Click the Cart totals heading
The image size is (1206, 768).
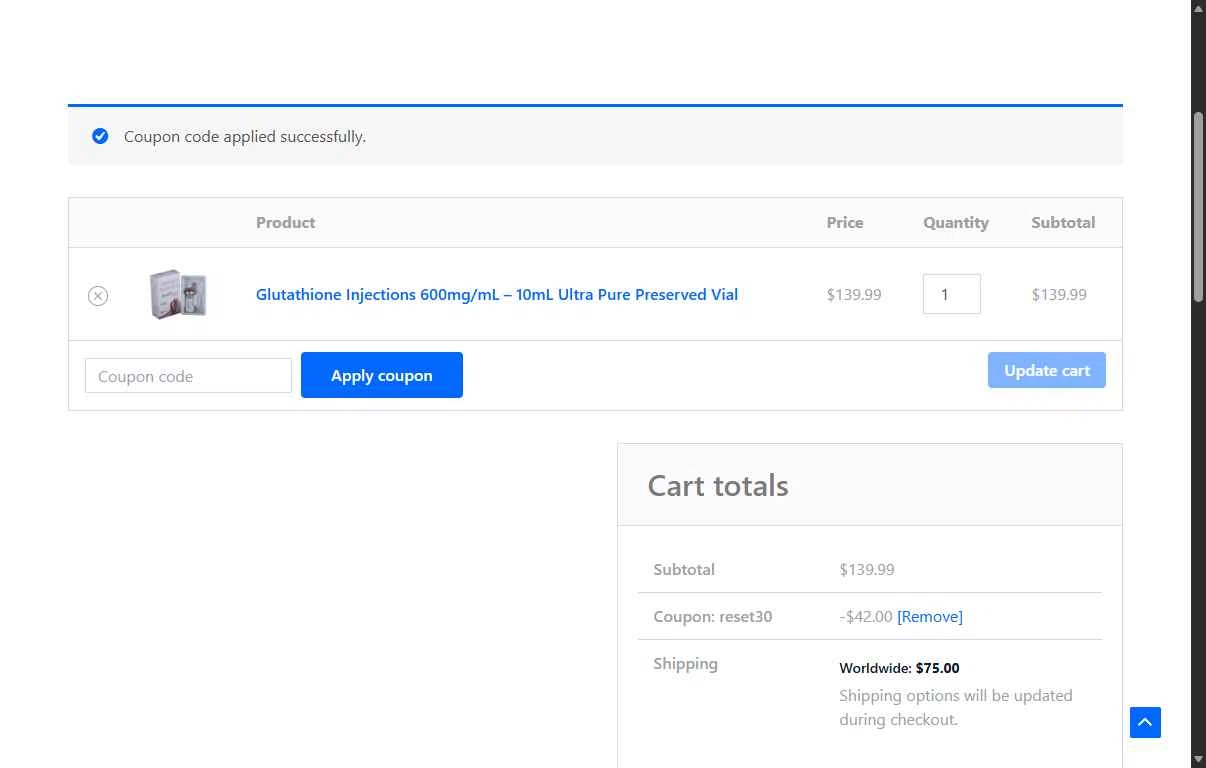click(x=718, y=485)
